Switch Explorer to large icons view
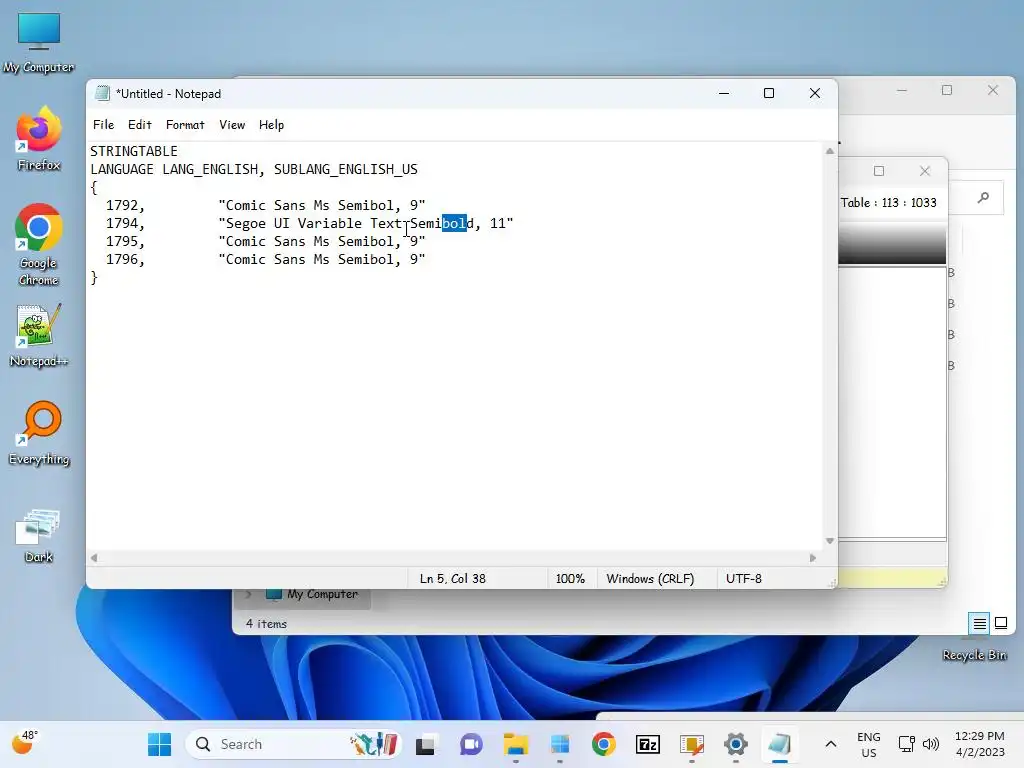This screenshot has width=1024, height=768. [x=1000, y=624]
